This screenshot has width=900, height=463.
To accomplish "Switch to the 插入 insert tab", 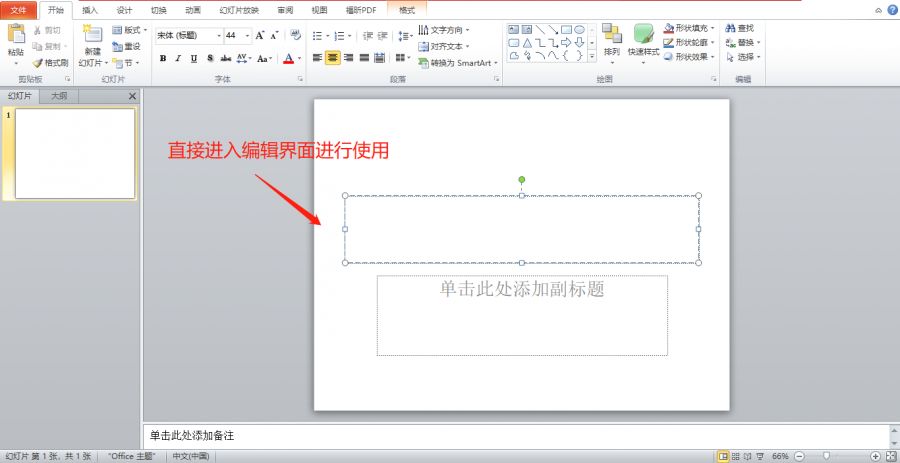I will [90, 10].
